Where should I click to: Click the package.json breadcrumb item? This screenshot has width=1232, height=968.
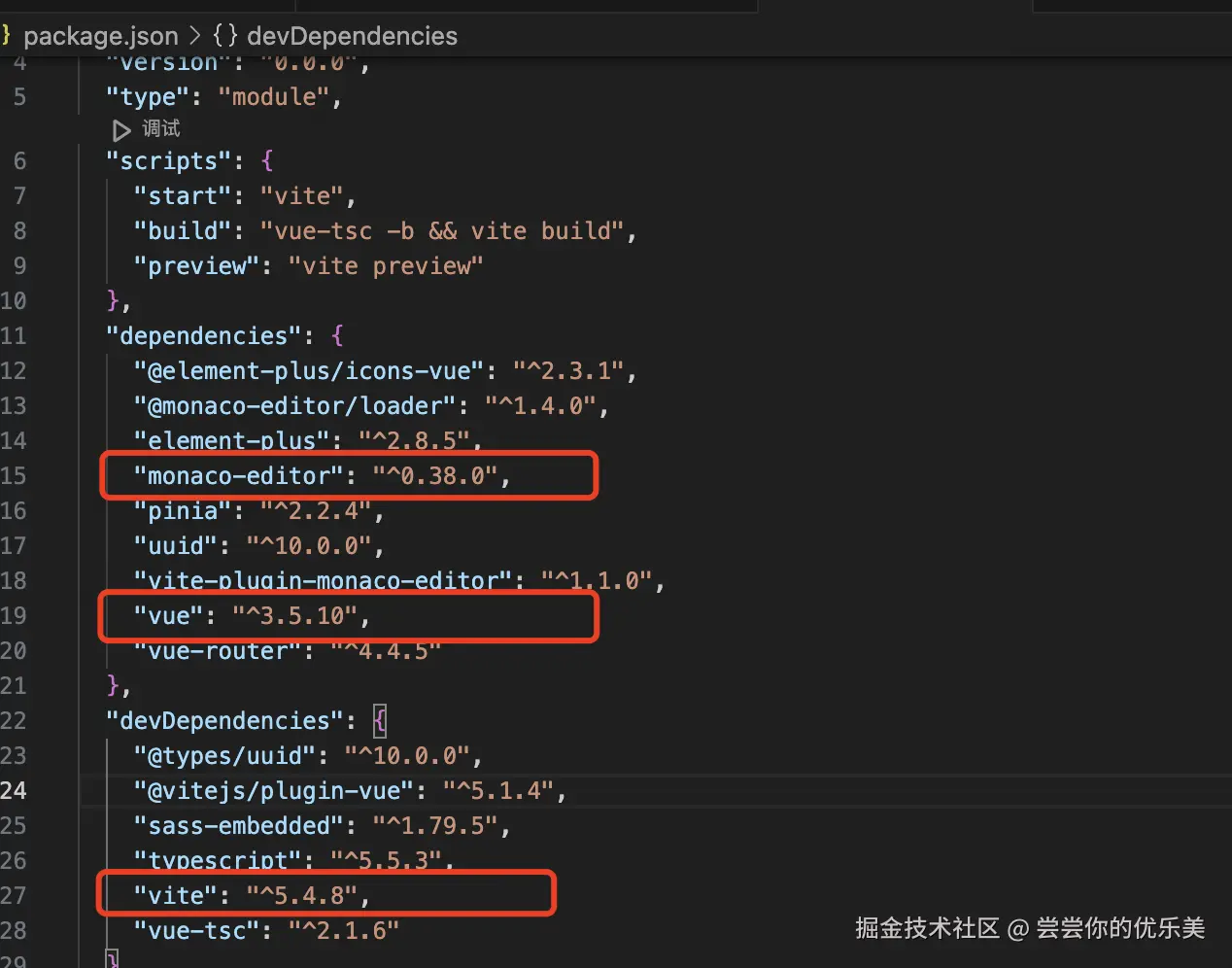[x=101, y=36]
